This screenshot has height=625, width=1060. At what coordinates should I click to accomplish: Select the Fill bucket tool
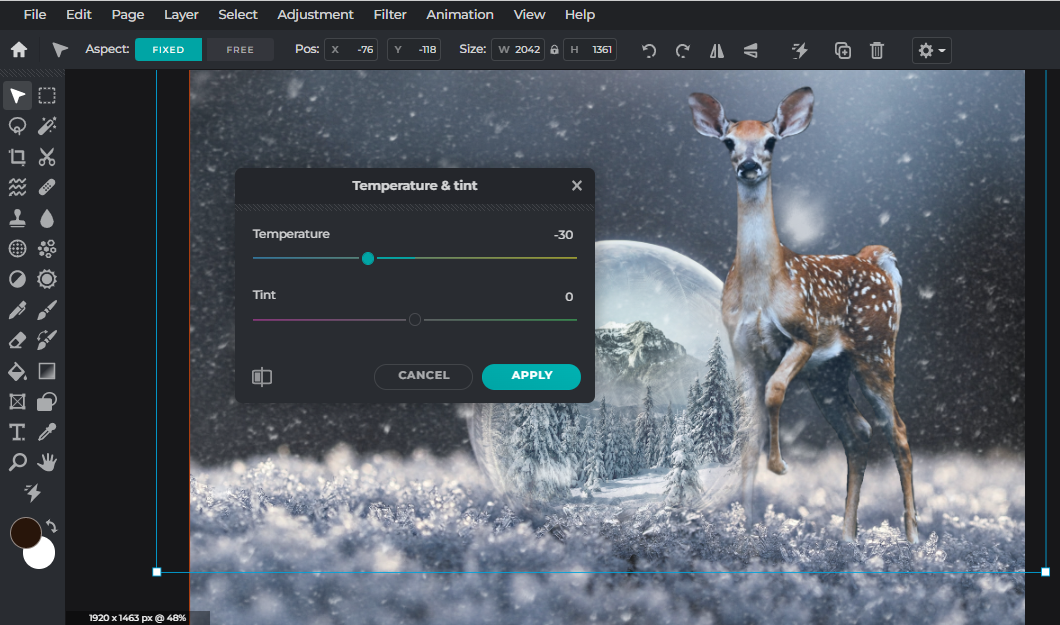click(16, 371)
